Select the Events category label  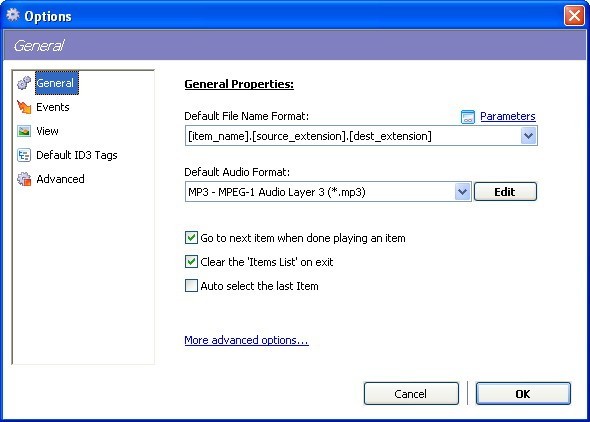pyautogui.click(x=53, y=107)
